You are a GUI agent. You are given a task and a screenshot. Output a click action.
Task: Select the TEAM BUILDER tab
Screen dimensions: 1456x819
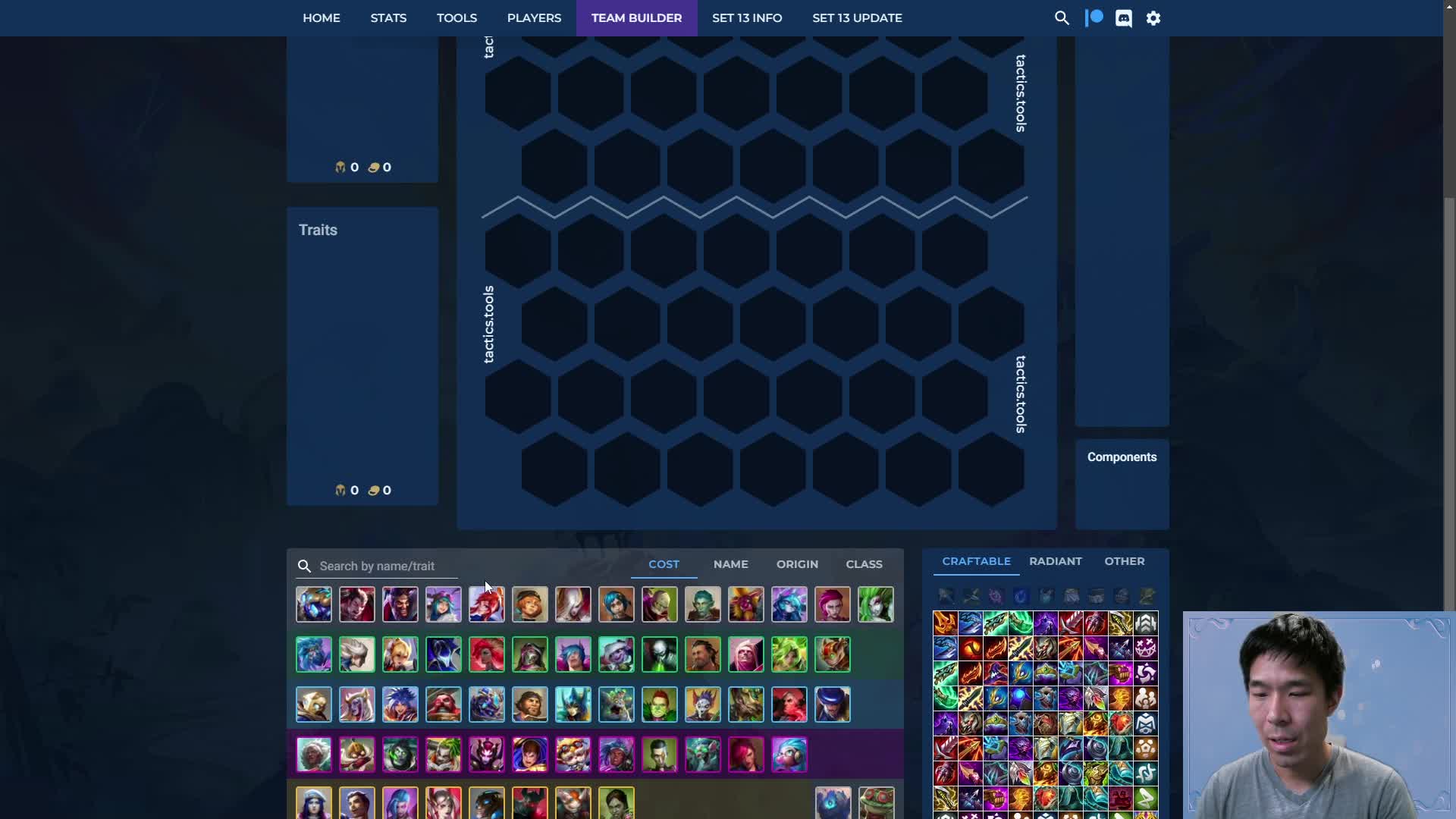point(637,18)
